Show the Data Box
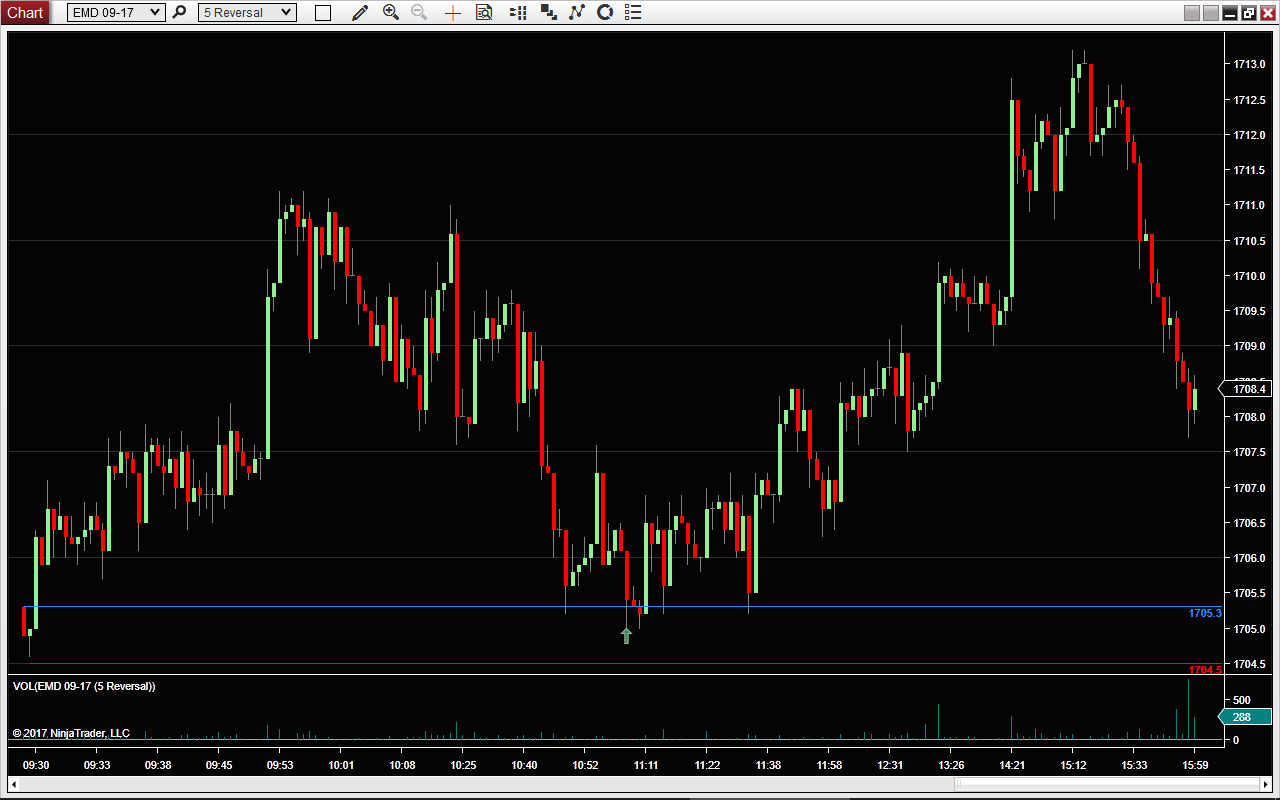The height and width of the screenshot is (800, 1280). pos(484,12)
